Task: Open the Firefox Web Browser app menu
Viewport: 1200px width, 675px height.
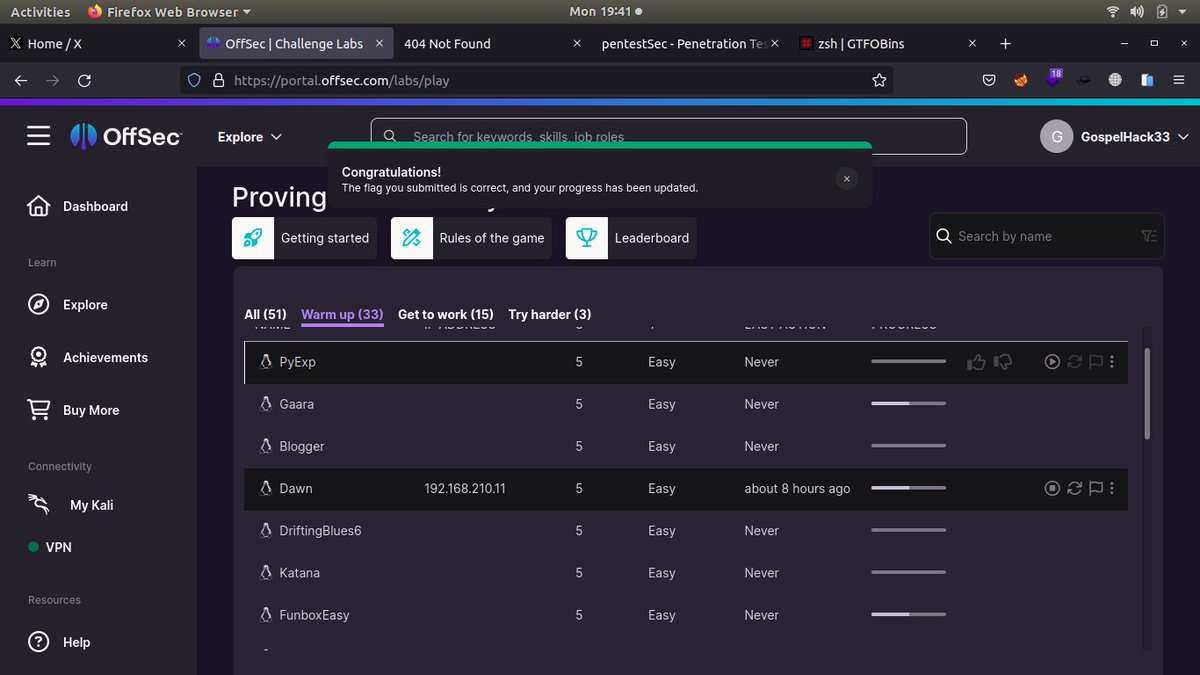Action: tap(169, 12)
